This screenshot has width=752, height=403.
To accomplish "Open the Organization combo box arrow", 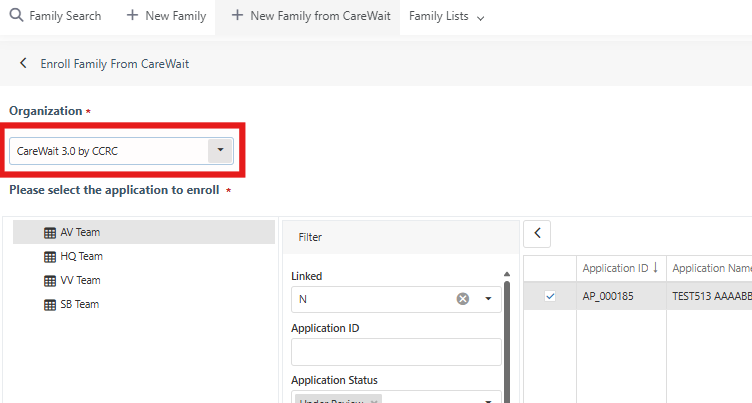I will pyautogui.click(x=220, y=151).
